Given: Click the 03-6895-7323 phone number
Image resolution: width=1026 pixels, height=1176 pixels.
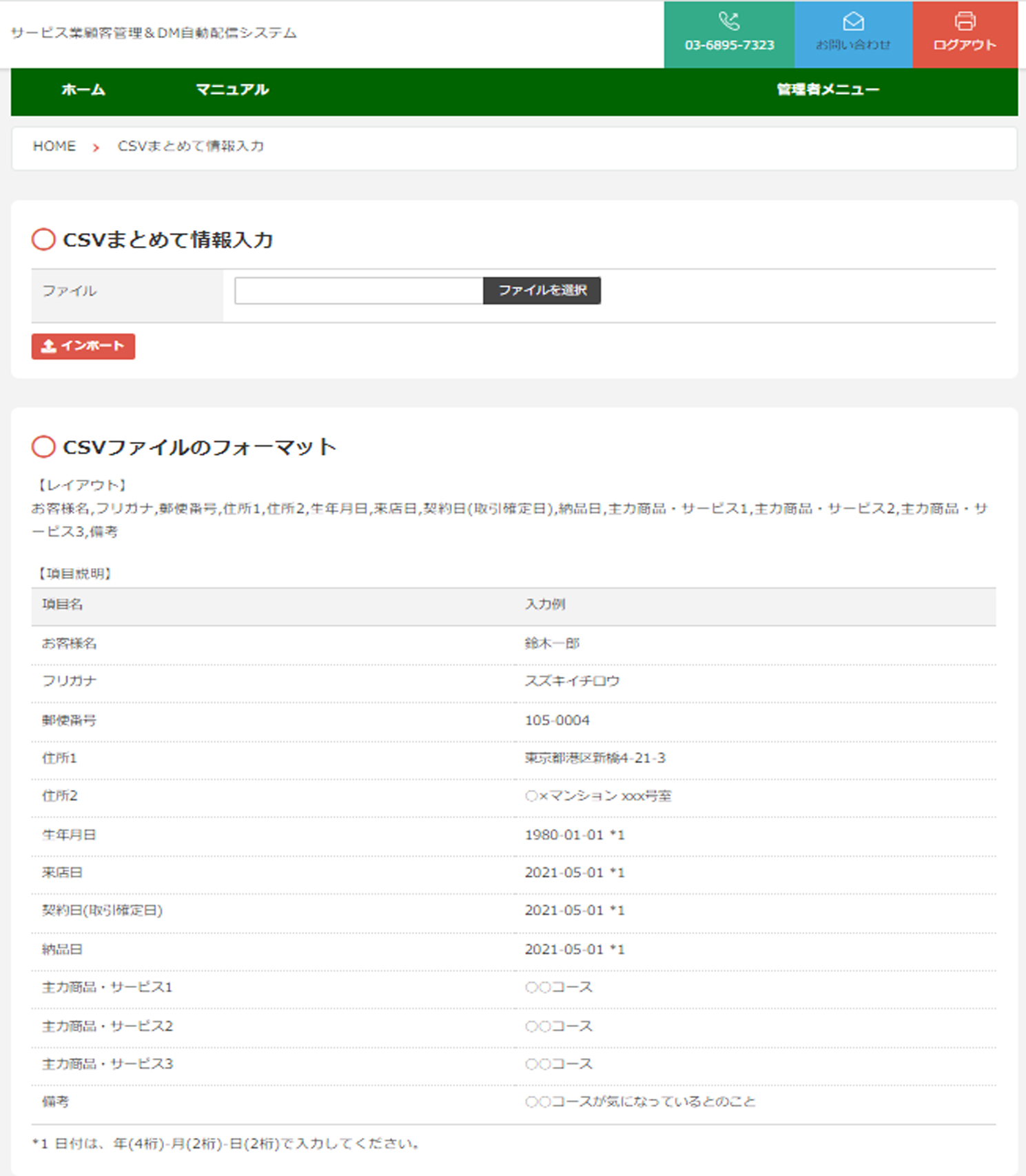Looking at the screenshot, I should [729, 45].
